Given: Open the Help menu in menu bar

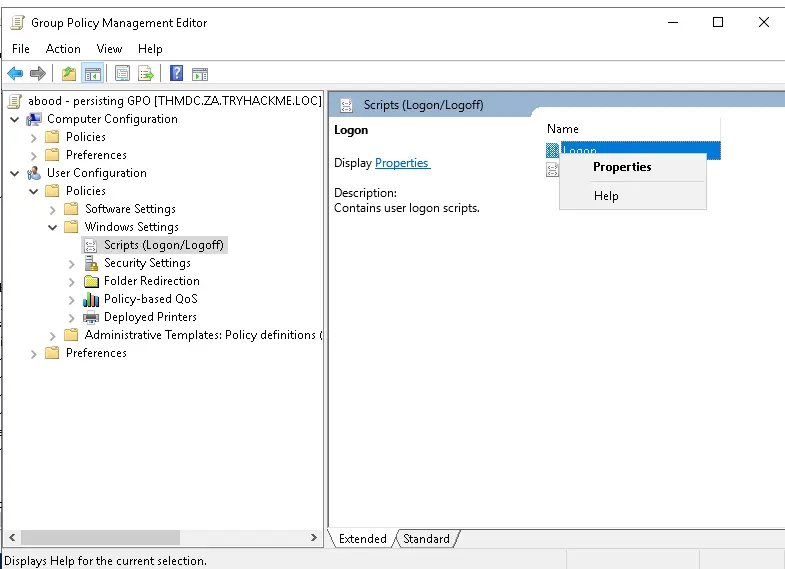Looking at the screenshot, I should click(x=150, y=49).
